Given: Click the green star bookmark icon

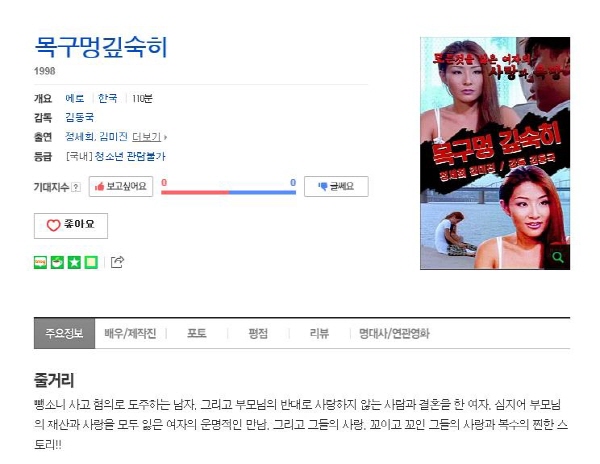Looking at the screenshot, I should [x=74, y=262].
